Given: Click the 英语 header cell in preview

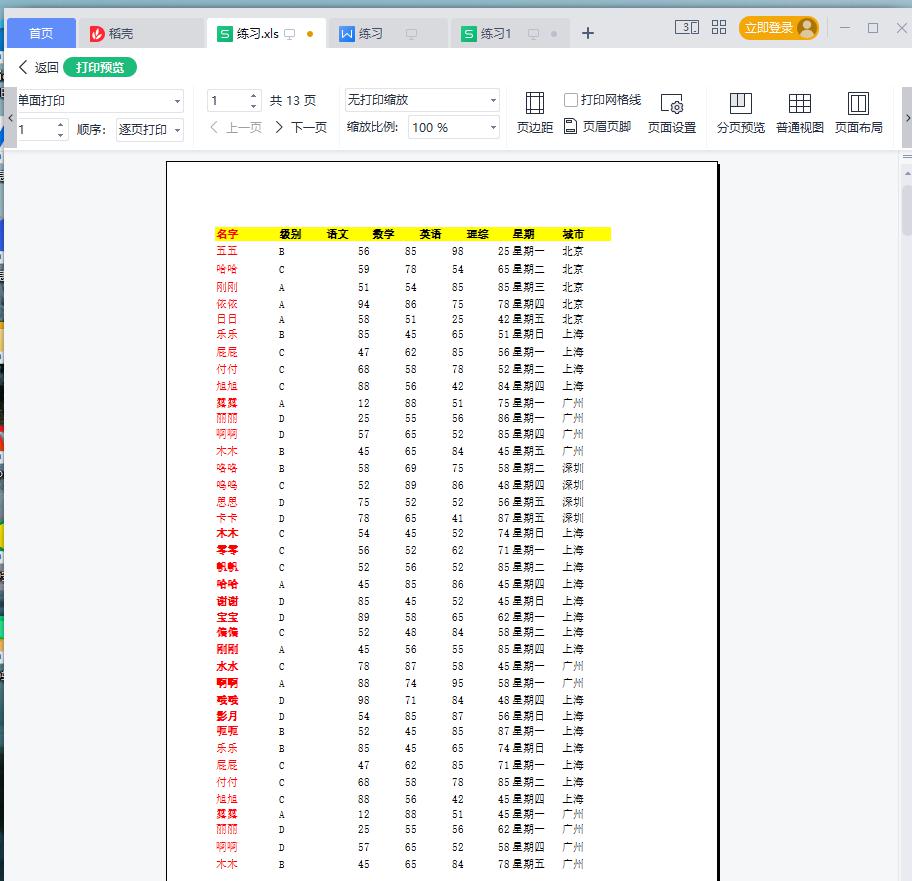Looking at the screenshot, I should point(430,234).
